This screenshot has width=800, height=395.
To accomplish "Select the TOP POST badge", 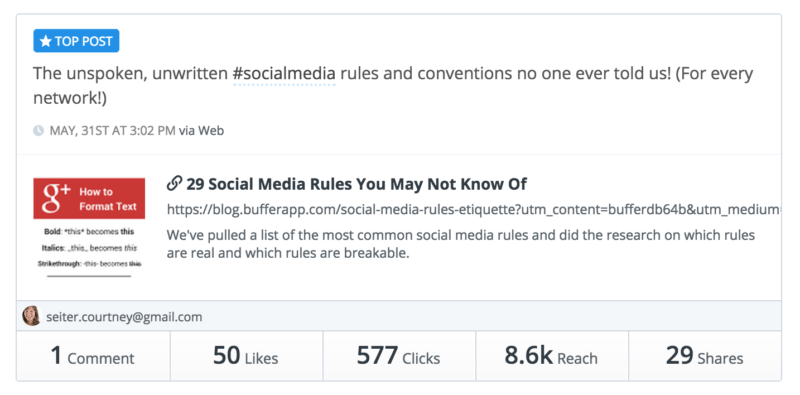I will pos(76,41).
